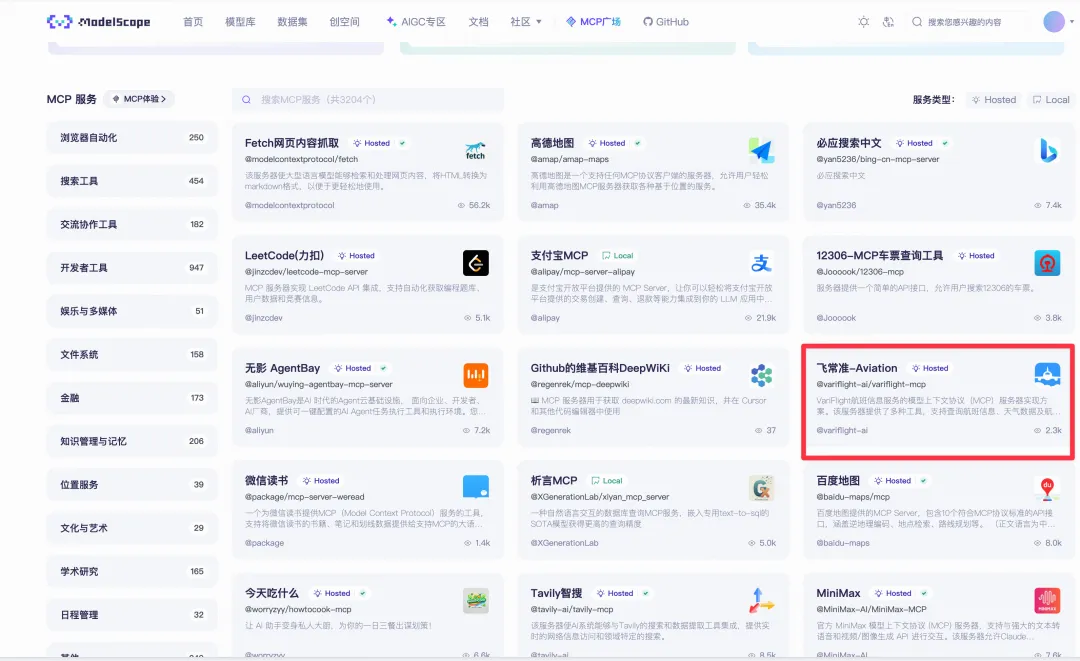Select the 娱乐与多媒体 category
This screenshot has width=1080, height=661.
point(132,311)
